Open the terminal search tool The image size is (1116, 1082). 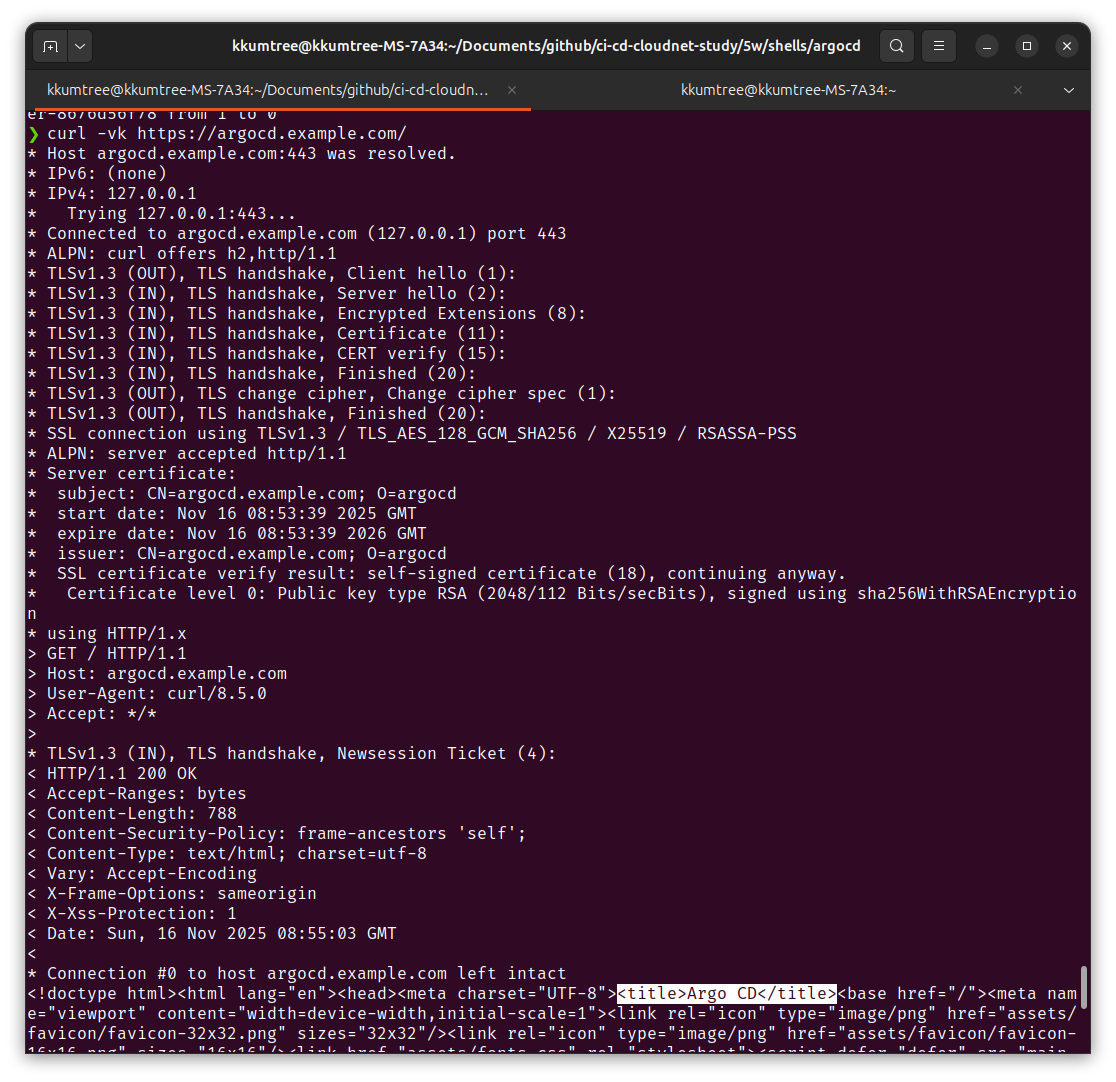pyautogui.click(x=897, y=46)
